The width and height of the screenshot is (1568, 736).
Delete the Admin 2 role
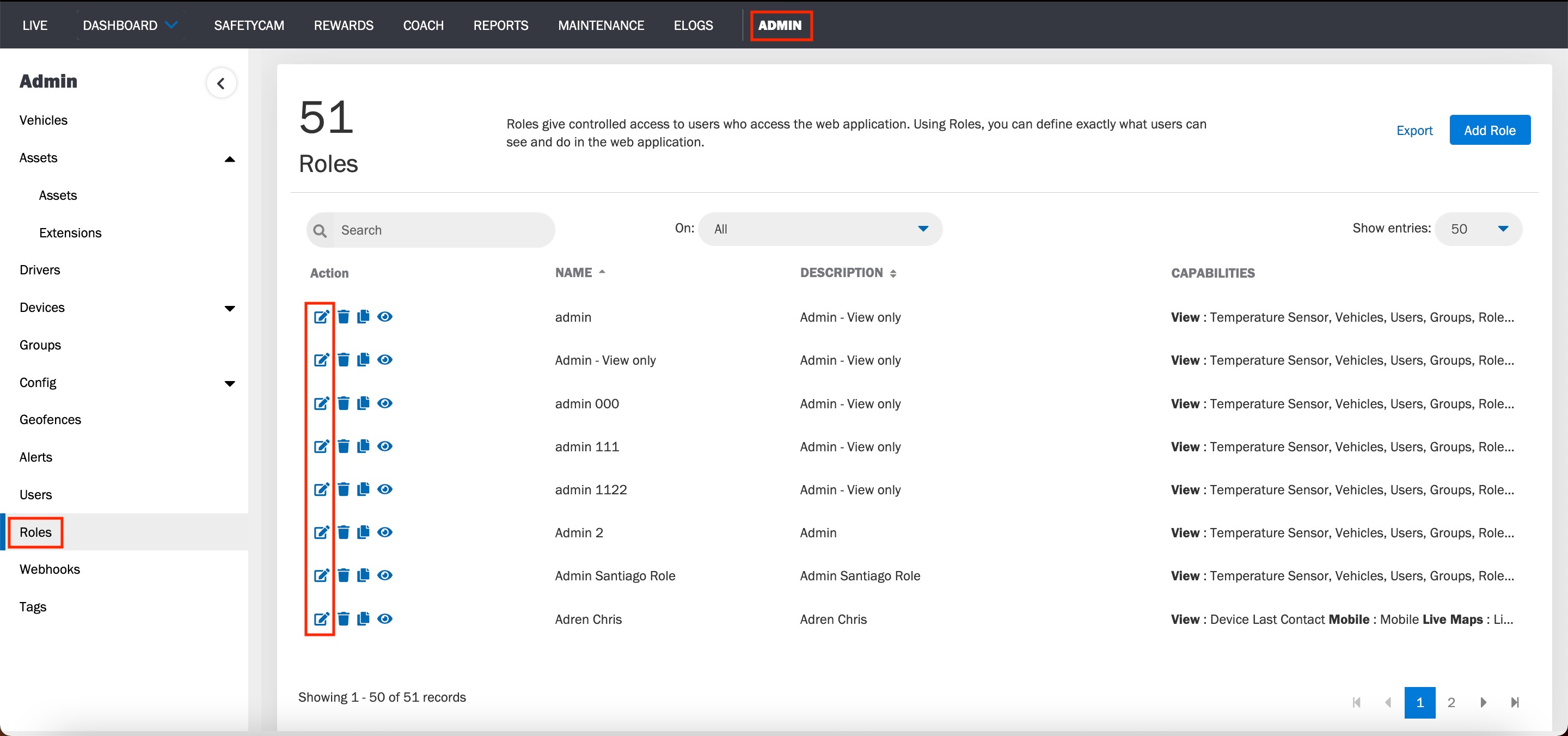tap(344, 532)
